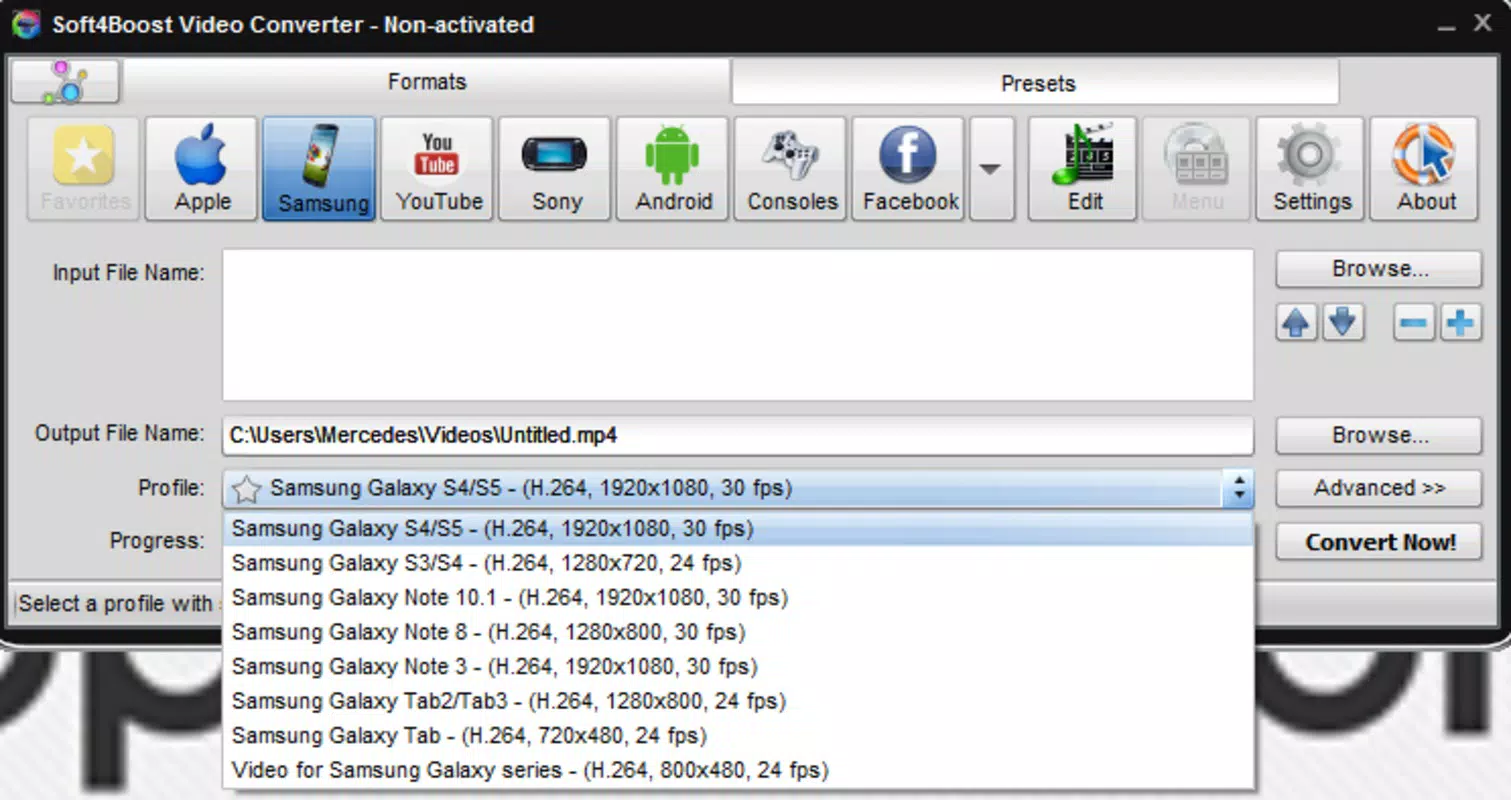Move input file down with arrow
Viewport: 1511px width, 800px height.
click(1343, 323)
